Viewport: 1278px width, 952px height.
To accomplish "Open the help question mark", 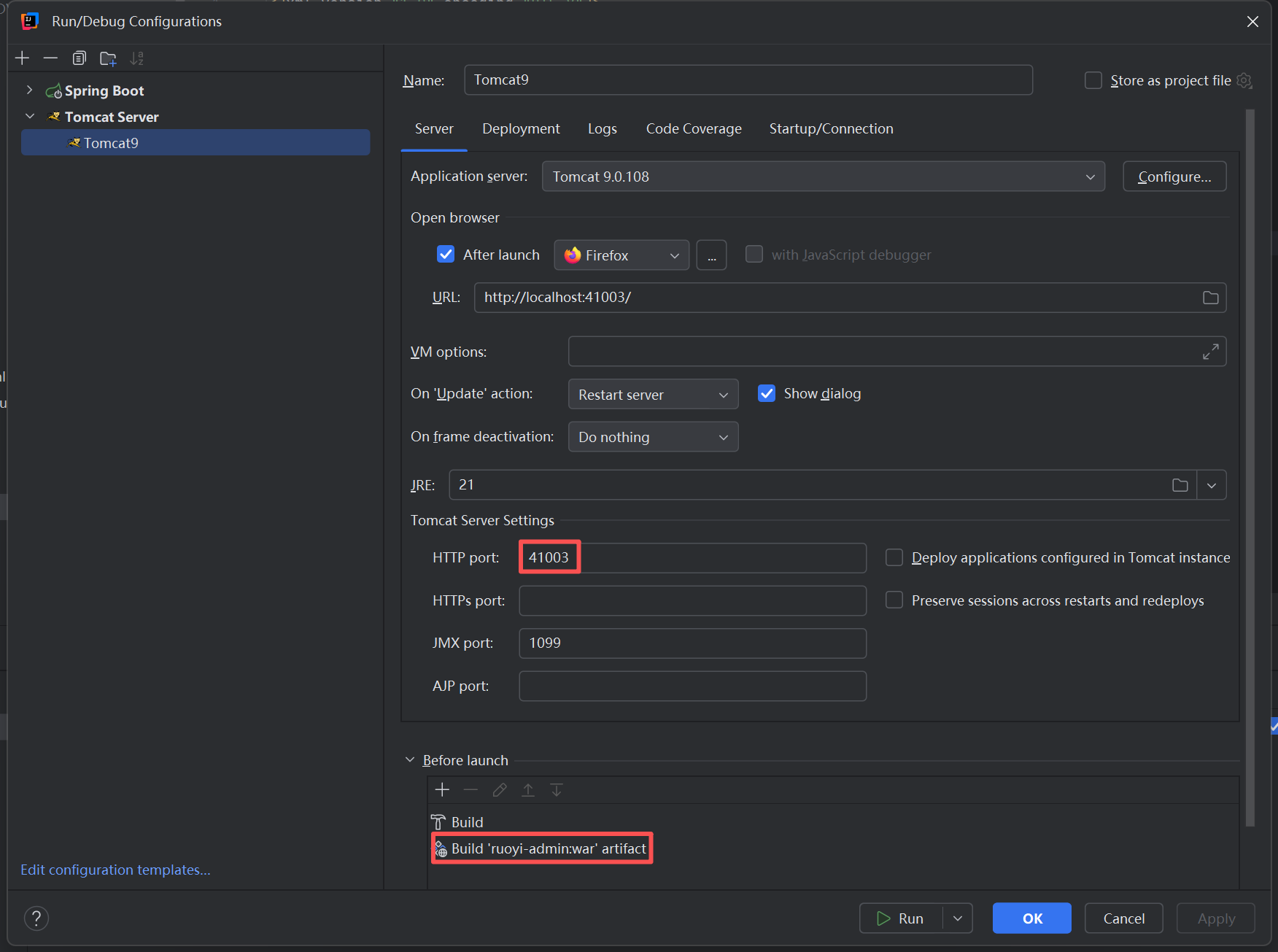I will (x=36, y=918).
